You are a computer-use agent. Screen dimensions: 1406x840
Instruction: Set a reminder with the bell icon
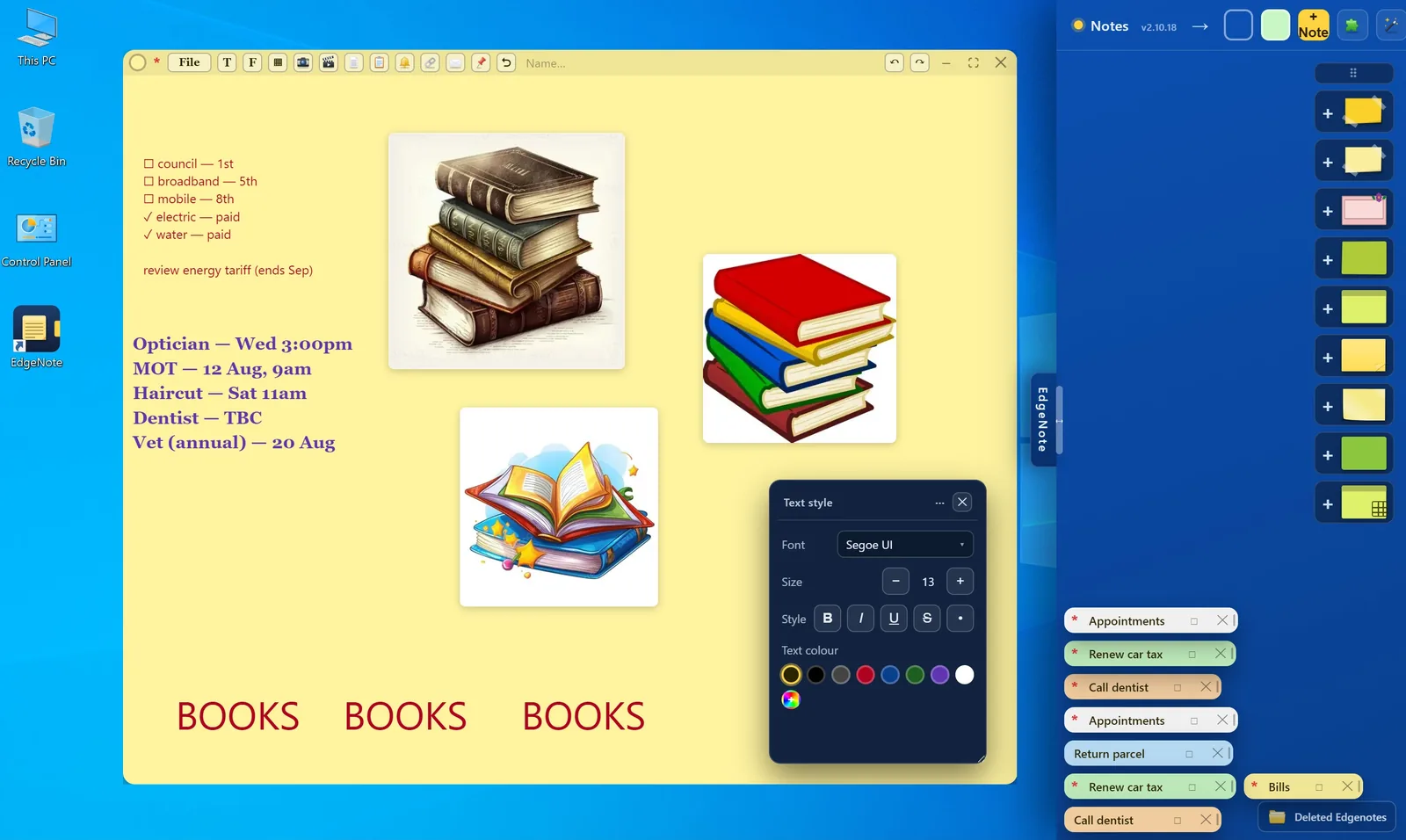[x=405, y=62]
